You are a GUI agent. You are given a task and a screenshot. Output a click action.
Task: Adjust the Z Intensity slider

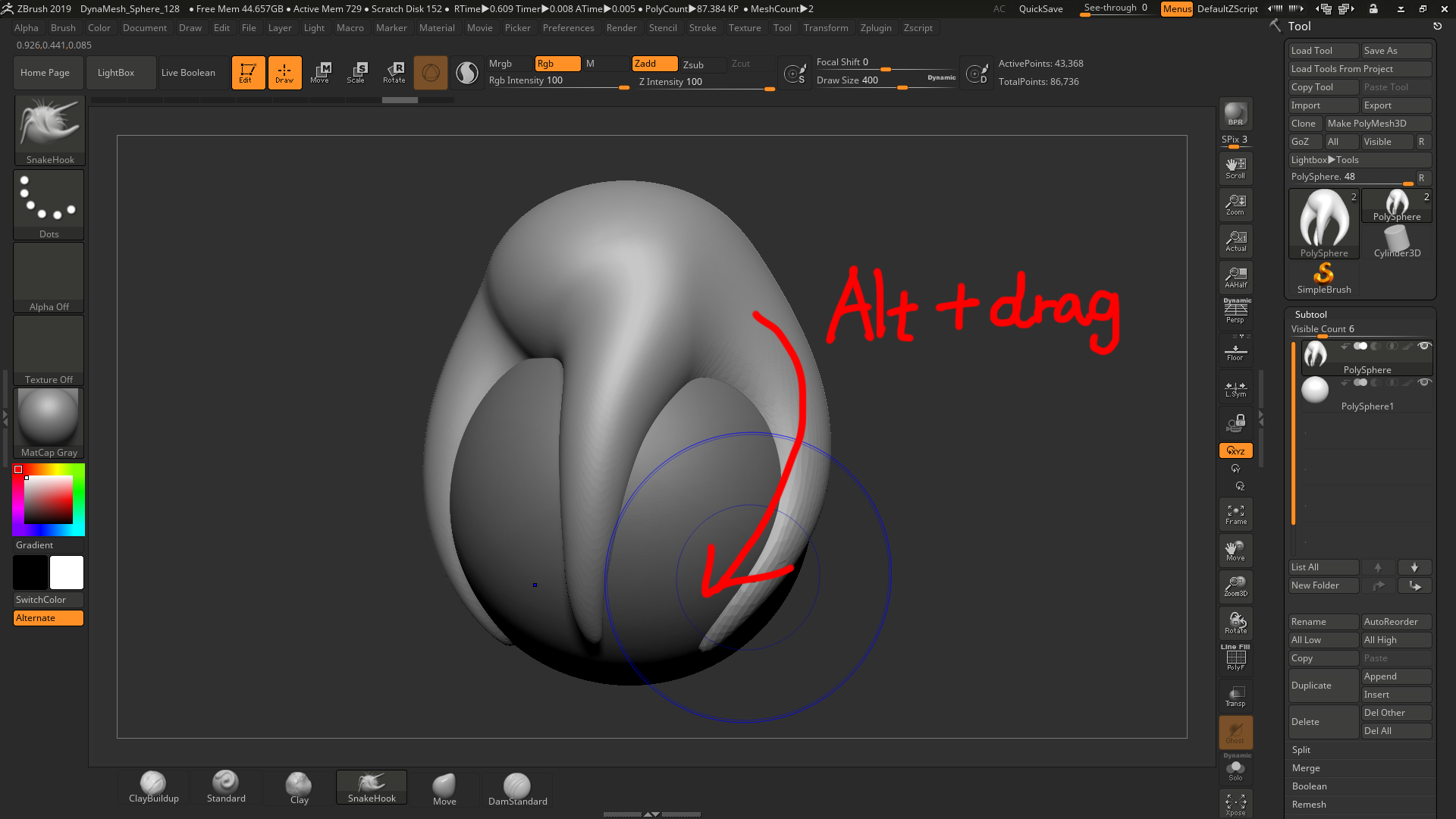[706, 82]
